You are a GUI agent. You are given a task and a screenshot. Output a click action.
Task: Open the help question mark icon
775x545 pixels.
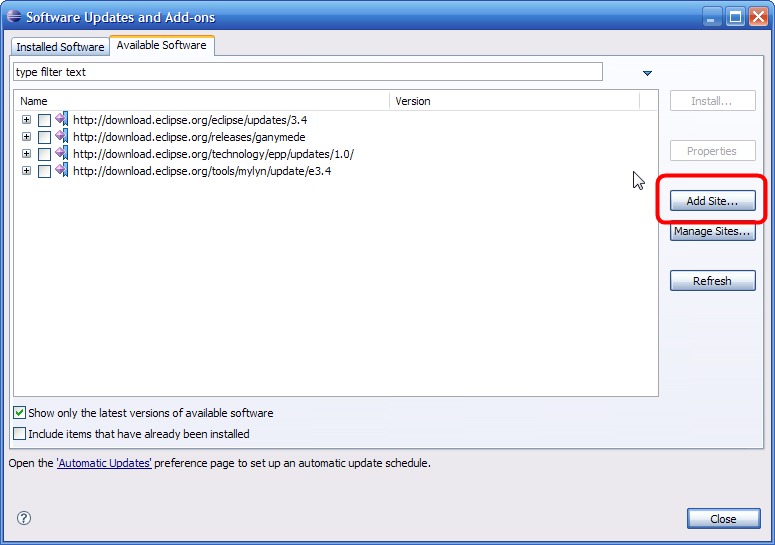(24, 518)
